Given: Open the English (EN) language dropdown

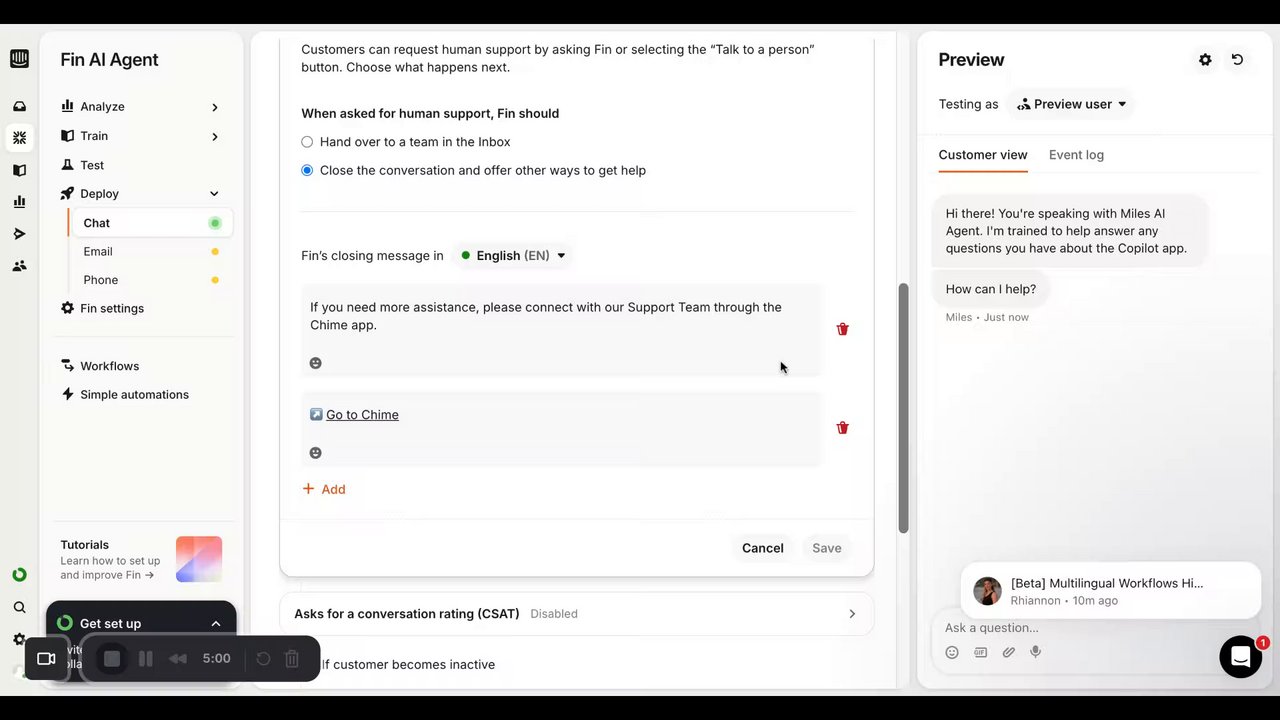Looking at the screenshot, I should pyautogui.click(x=513, y=255).
